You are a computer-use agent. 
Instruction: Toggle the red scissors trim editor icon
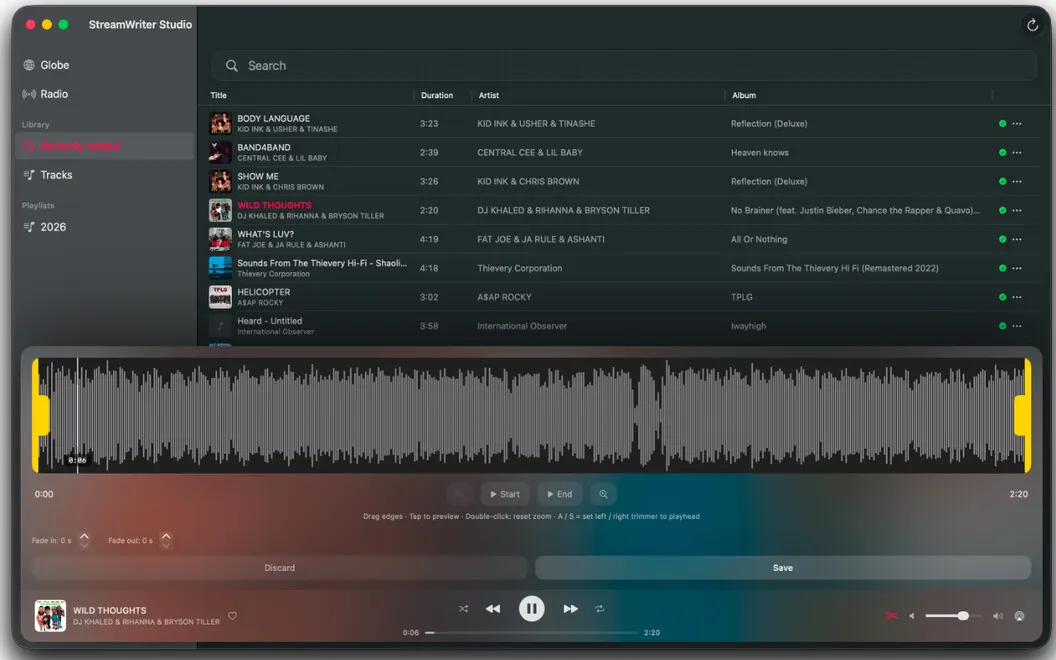coord(891,616)
